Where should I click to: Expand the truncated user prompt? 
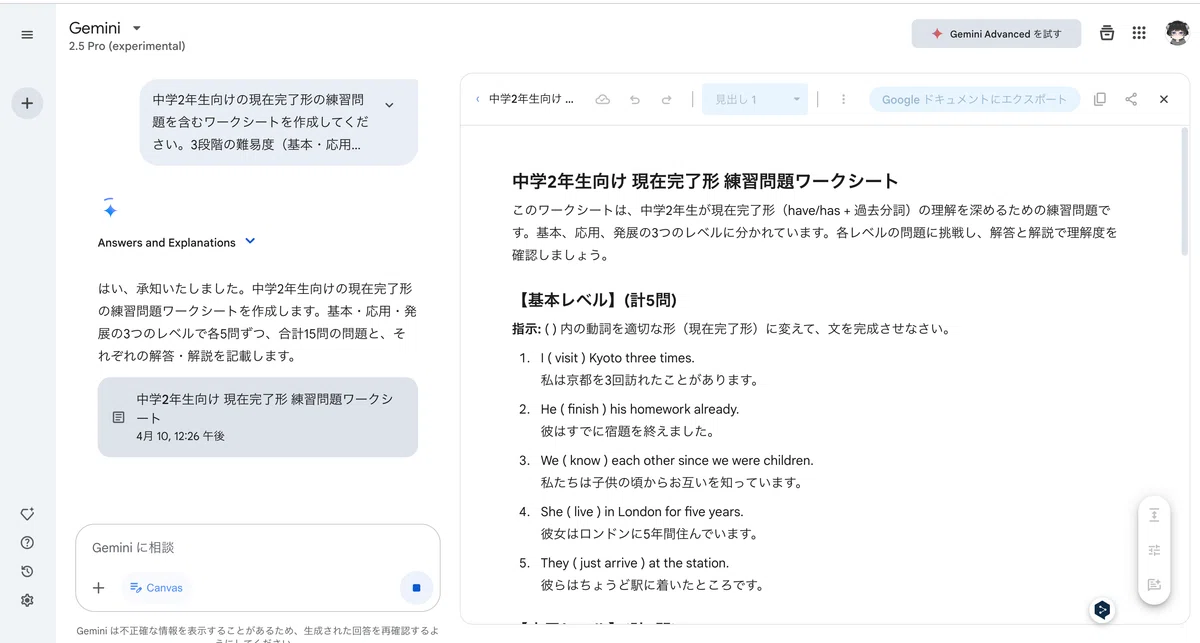click(x=389, y=105)
